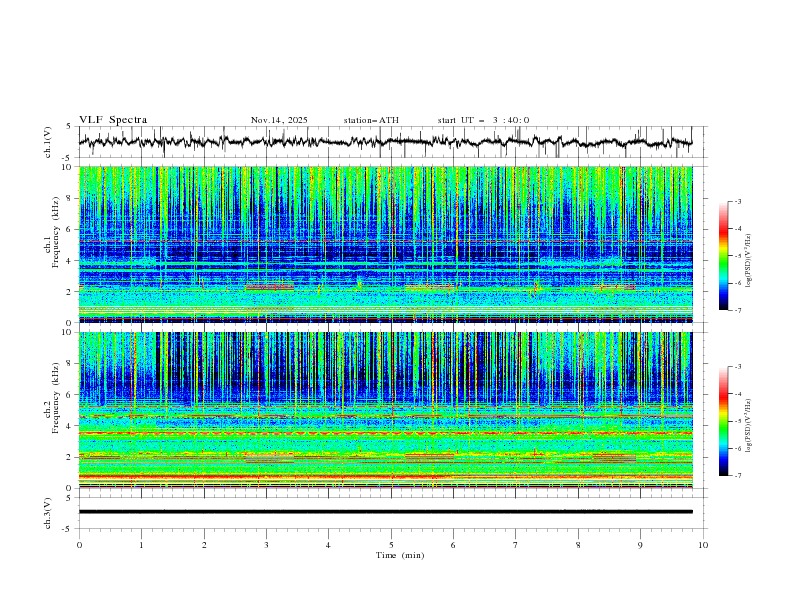Click the lower 'log(PSD)(V²/Hz)' colorbar label
The image size is (792, 612).
click(x=748, y=425)
